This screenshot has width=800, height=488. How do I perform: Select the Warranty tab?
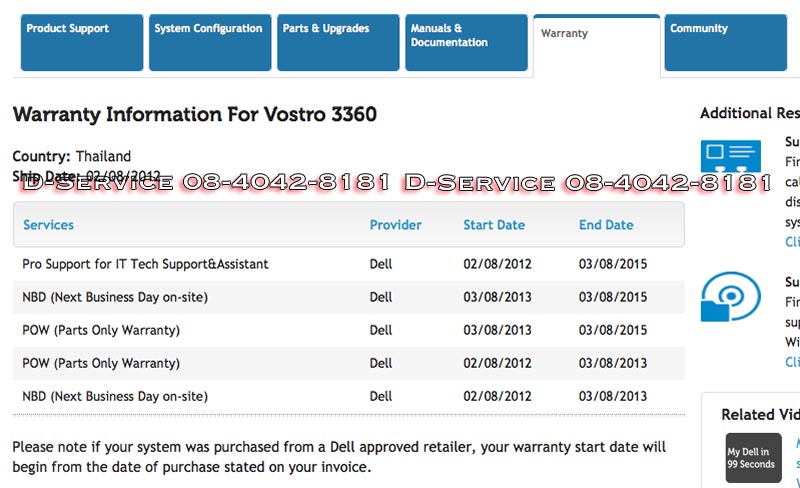point(595,45)
